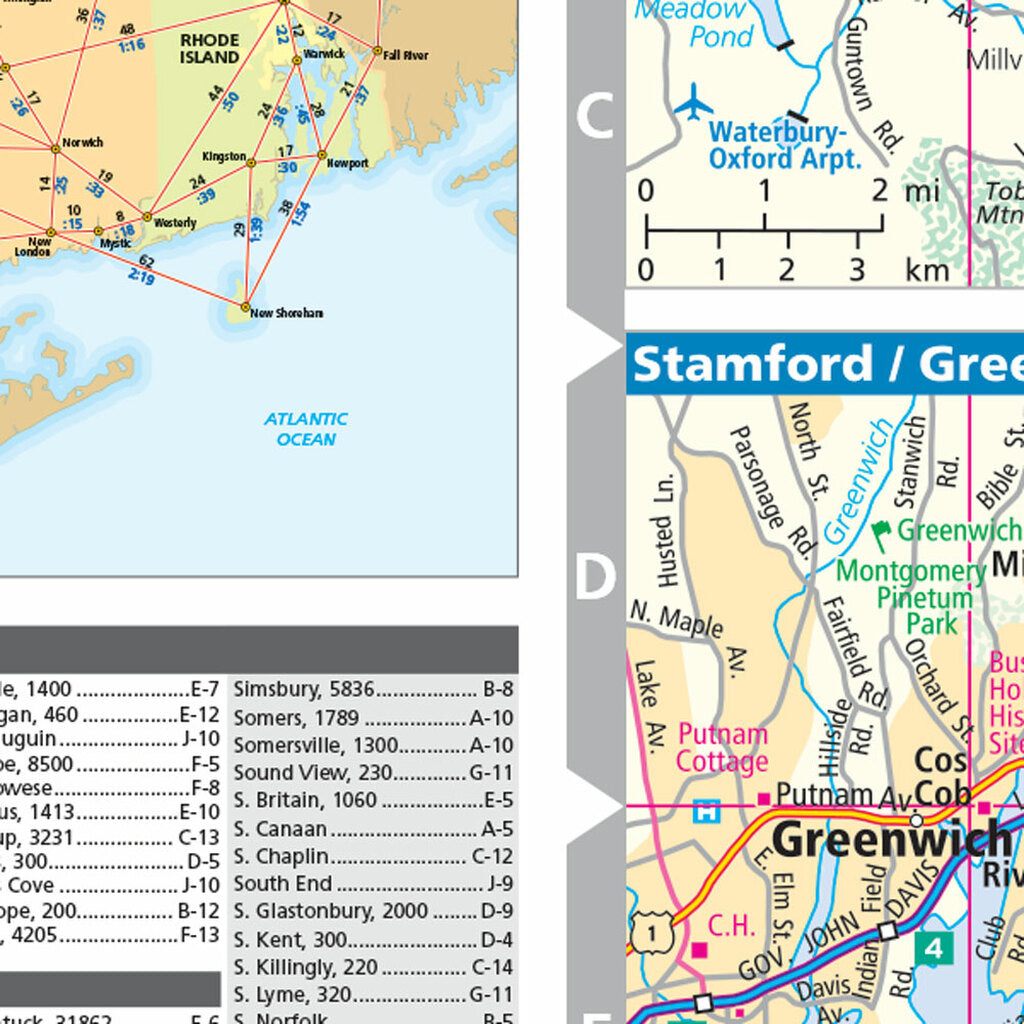Click the Newport city dot
The width and height of the screenshot is (1024, 1024).
(x=321, y=155)
